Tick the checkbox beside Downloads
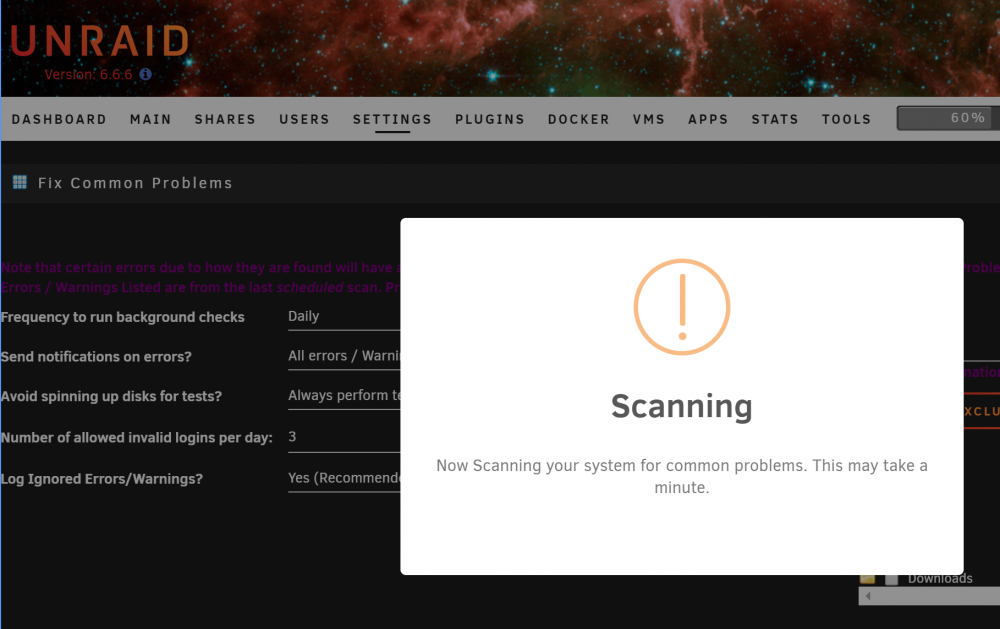This screenshot has height=629, width=1000. 892,579
